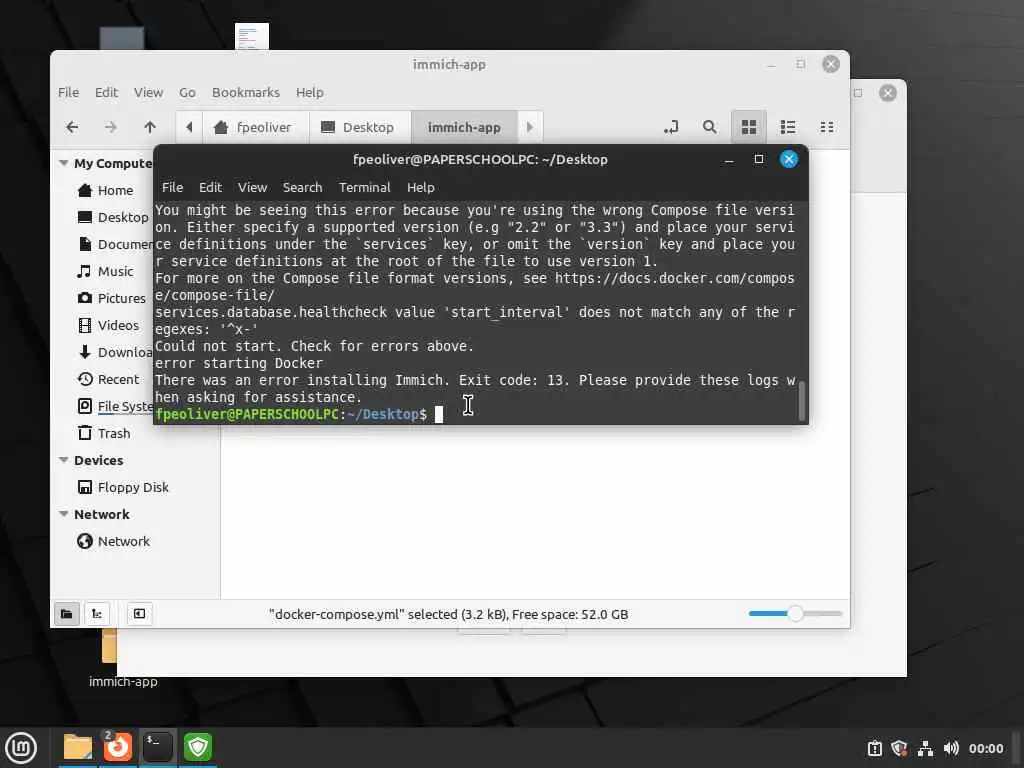Click the 00:00 clock in the panel

pyautogui.click(x=985, y=748)
